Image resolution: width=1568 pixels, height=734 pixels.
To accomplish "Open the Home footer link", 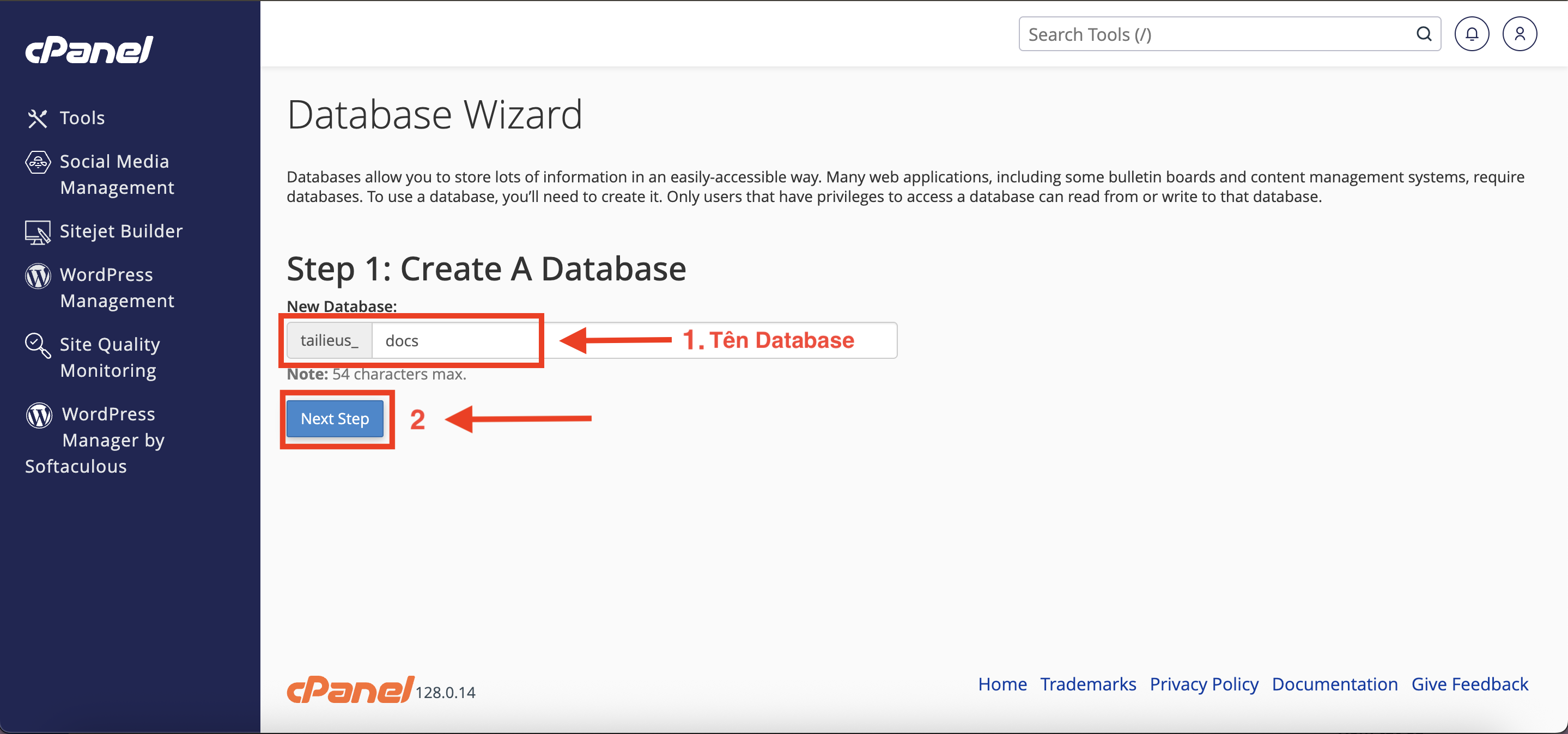I will click(1002, 684).
